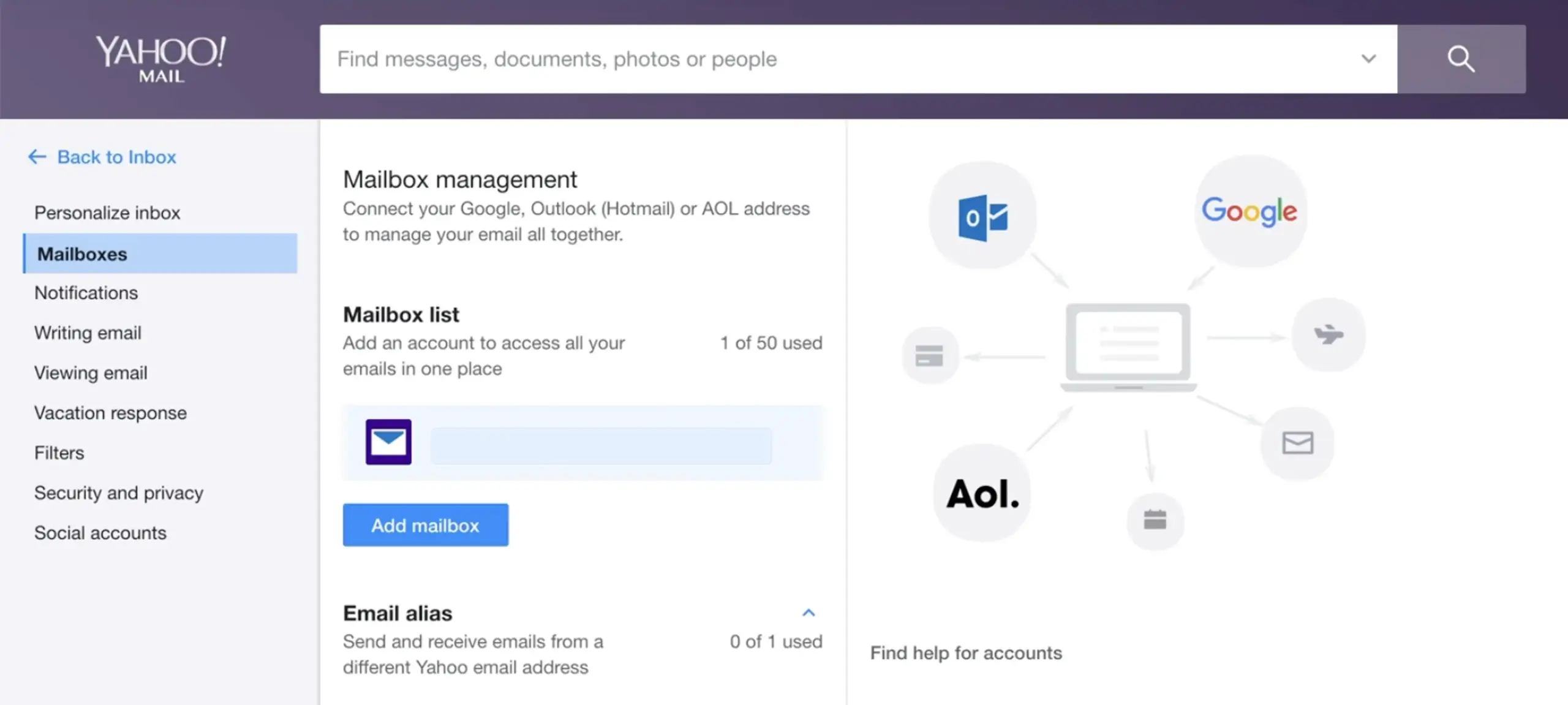Click the Aol. logo in the illustration
The width and height of the screenshot is (1568, 705).
[x=982, y=493]
